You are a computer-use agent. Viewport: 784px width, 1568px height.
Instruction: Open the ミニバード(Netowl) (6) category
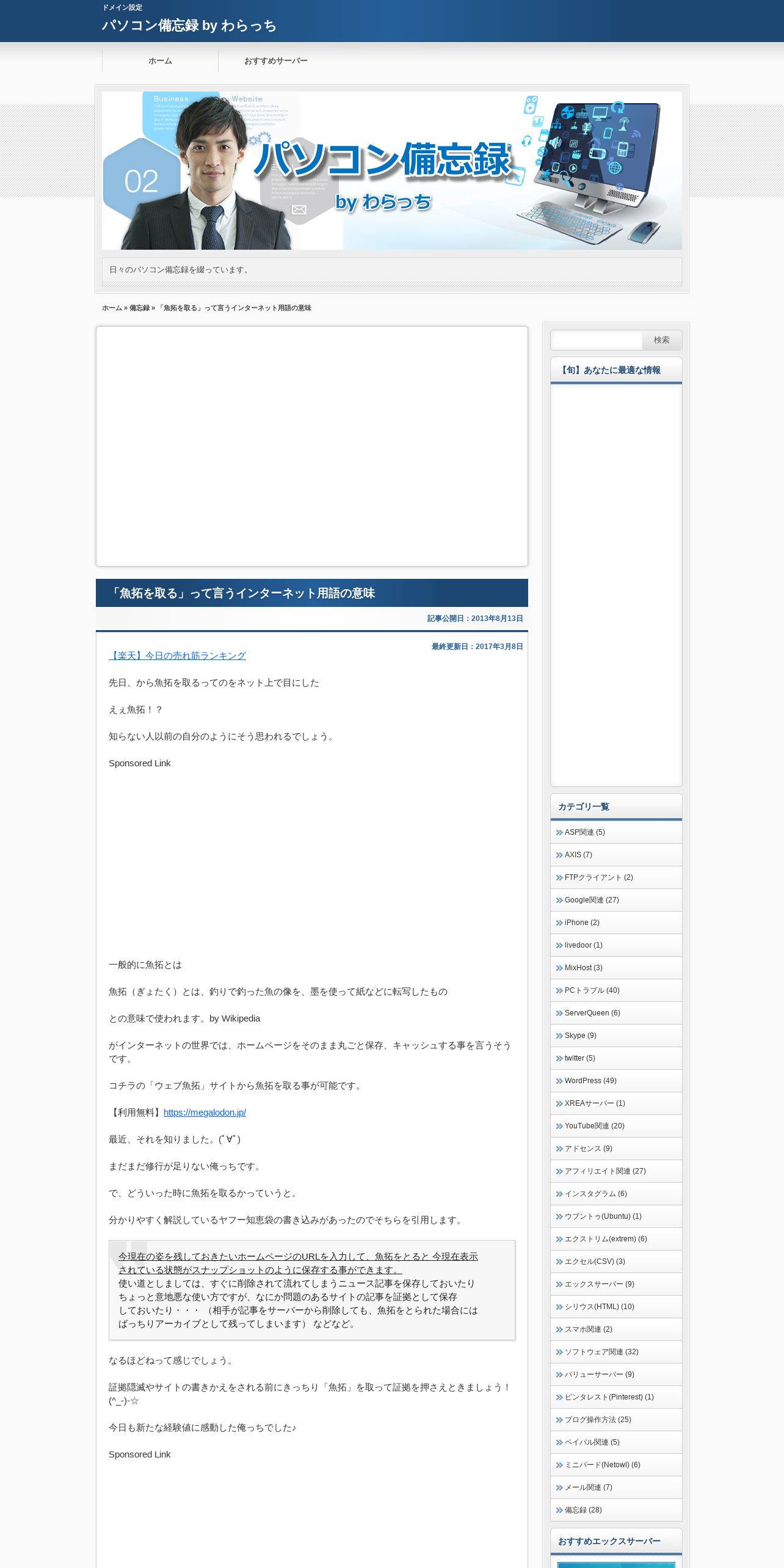pos(616,1465)
